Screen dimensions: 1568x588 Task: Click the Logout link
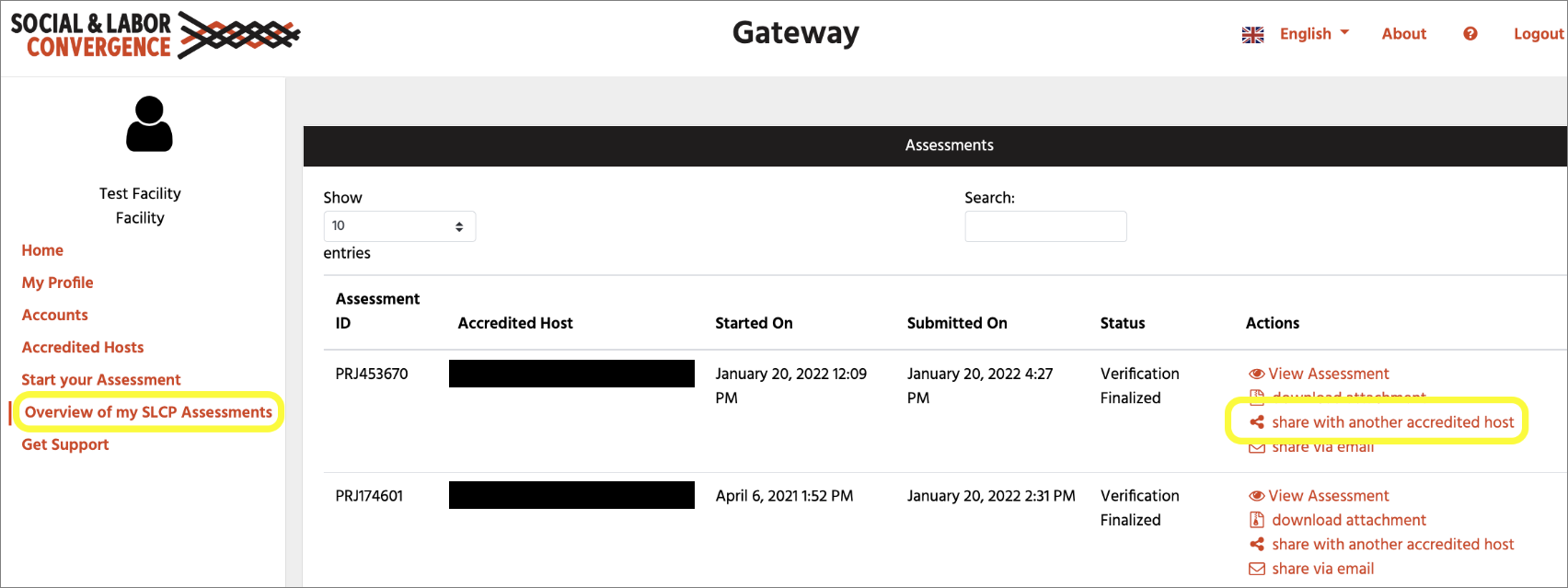tap(1538, 33)
